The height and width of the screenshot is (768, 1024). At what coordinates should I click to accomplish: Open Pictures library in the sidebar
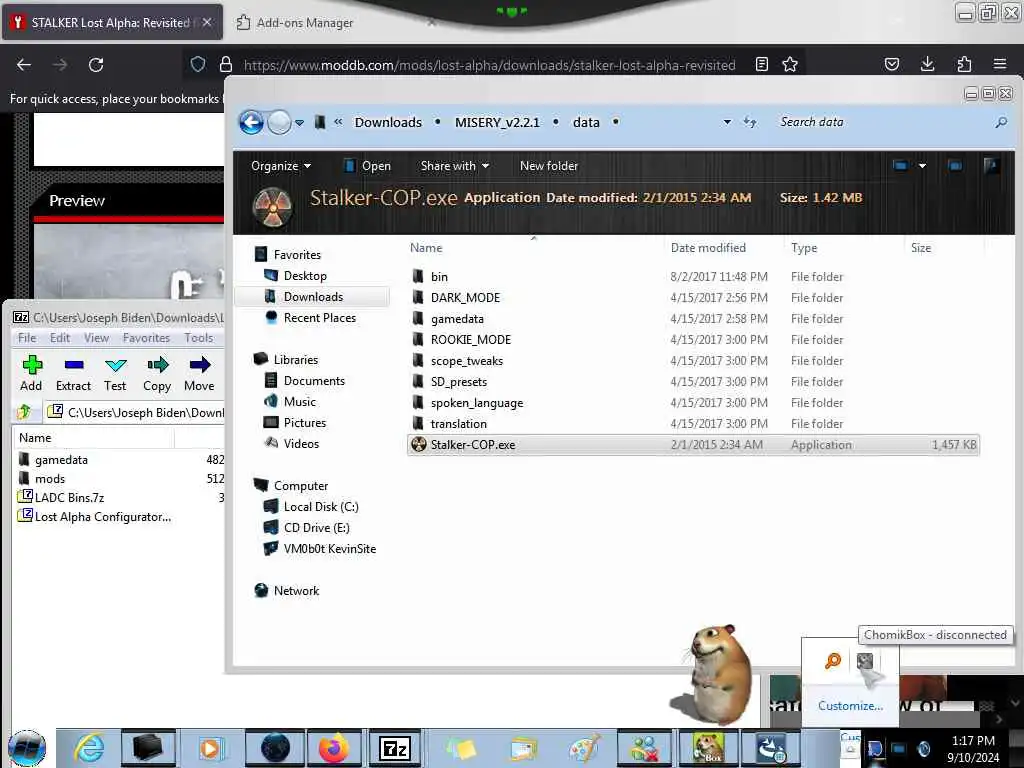[x=304, y=422]
